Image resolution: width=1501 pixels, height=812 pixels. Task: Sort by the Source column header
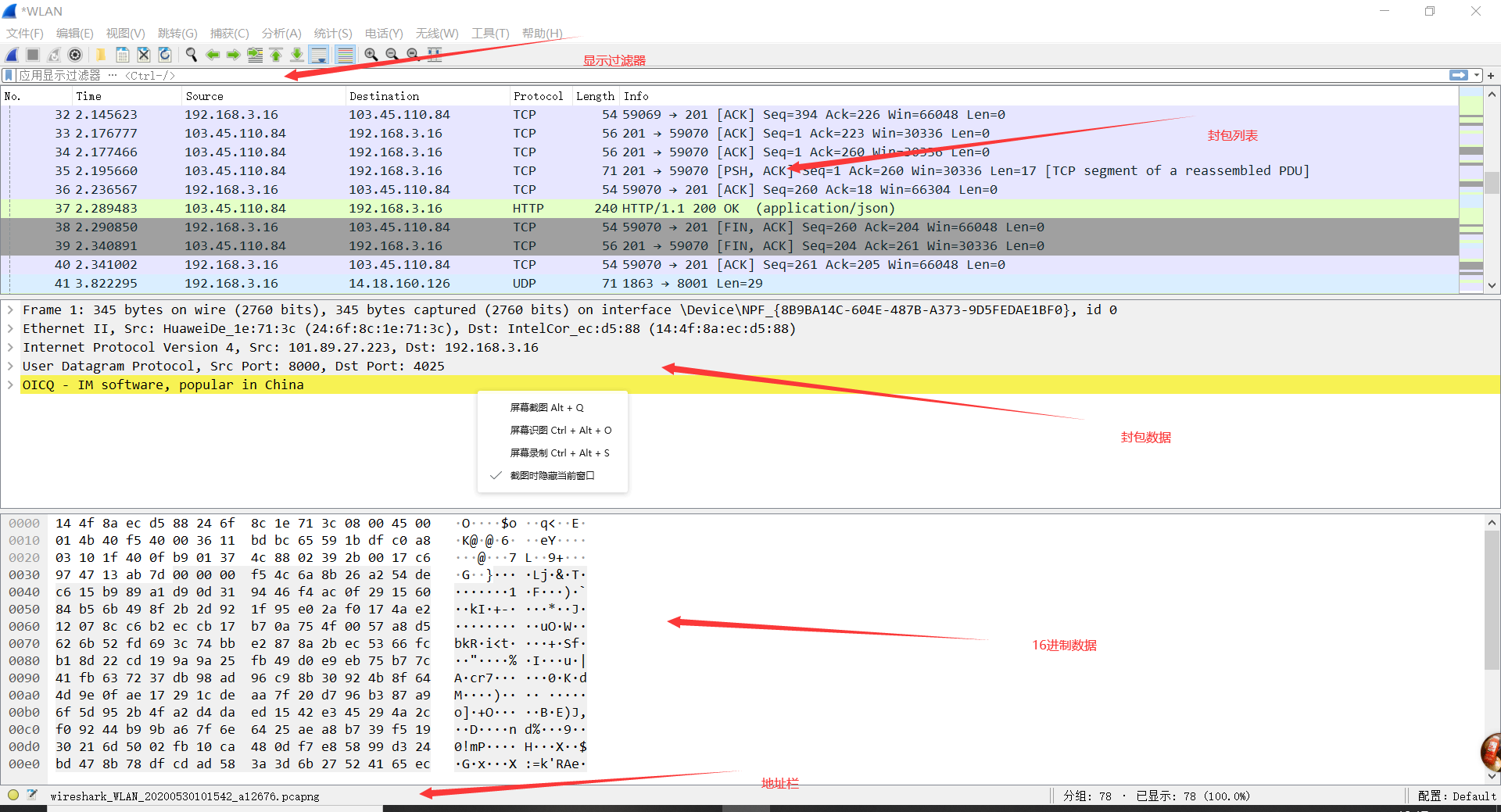pyautogui.click(x=263, y=96)
